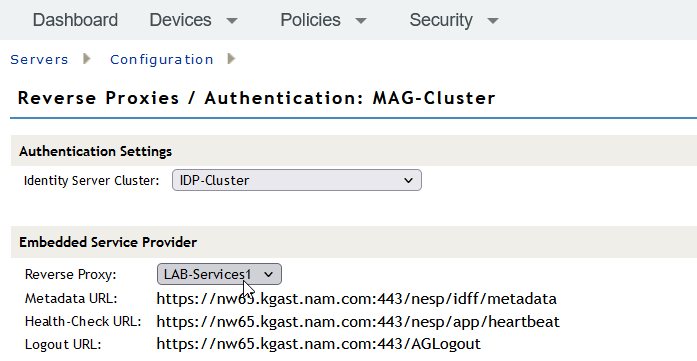697x361 pixels.
Task: Click the Metadata URL value
Action: click(x=357, y=299)
